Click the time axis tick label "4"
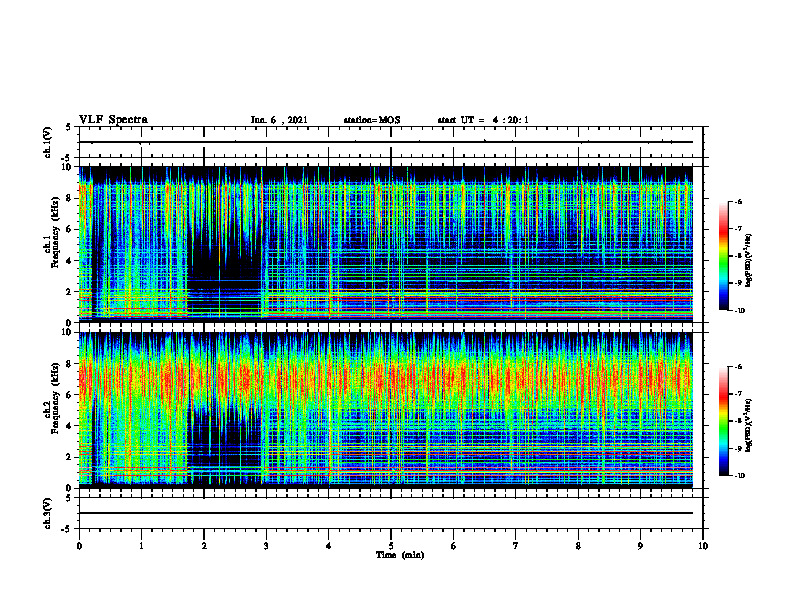Viewport: 792px width, 612px height. click(329, 546)
